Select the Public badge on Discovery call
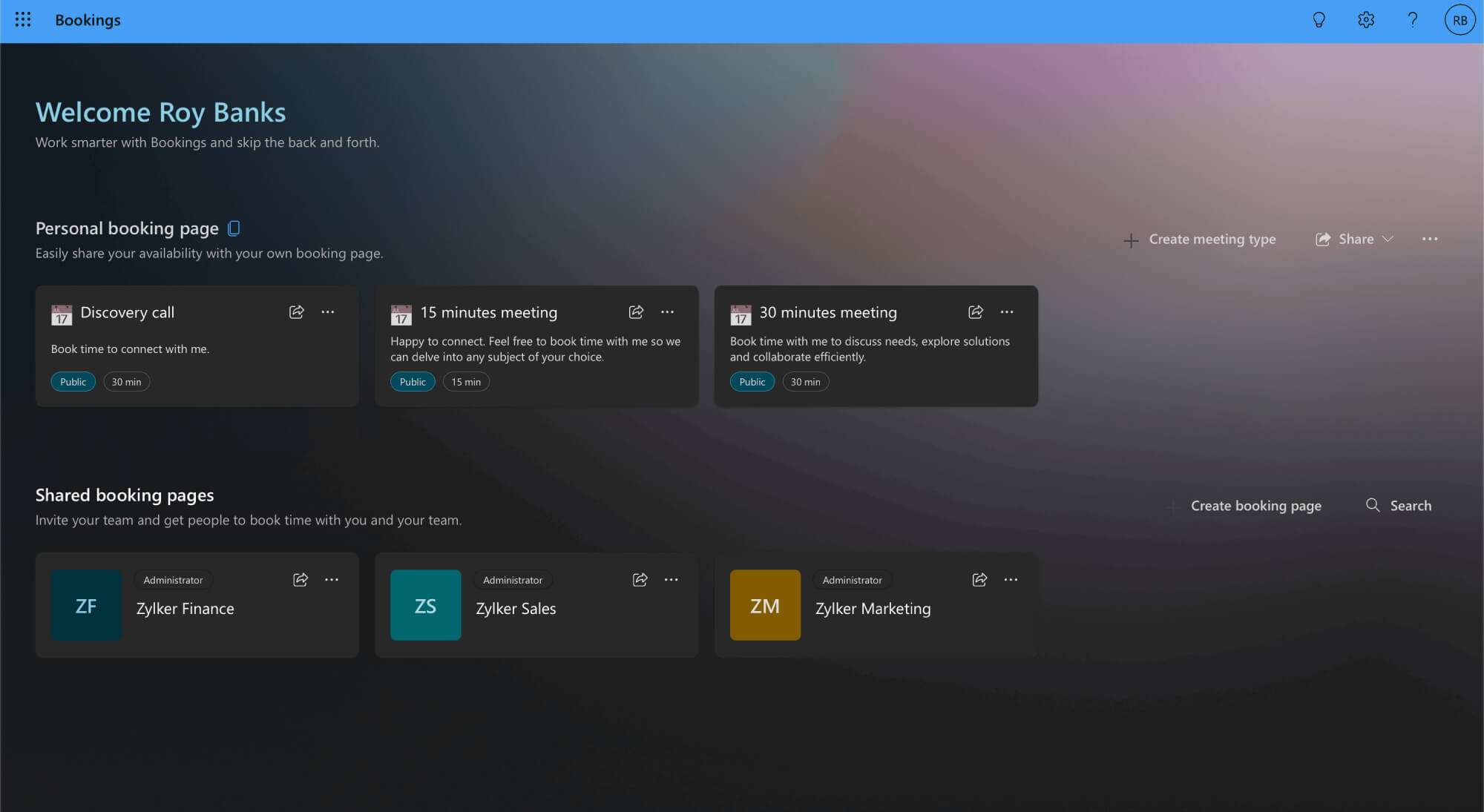The height and width of the screenshot is (812, 1484). point(73,381)
